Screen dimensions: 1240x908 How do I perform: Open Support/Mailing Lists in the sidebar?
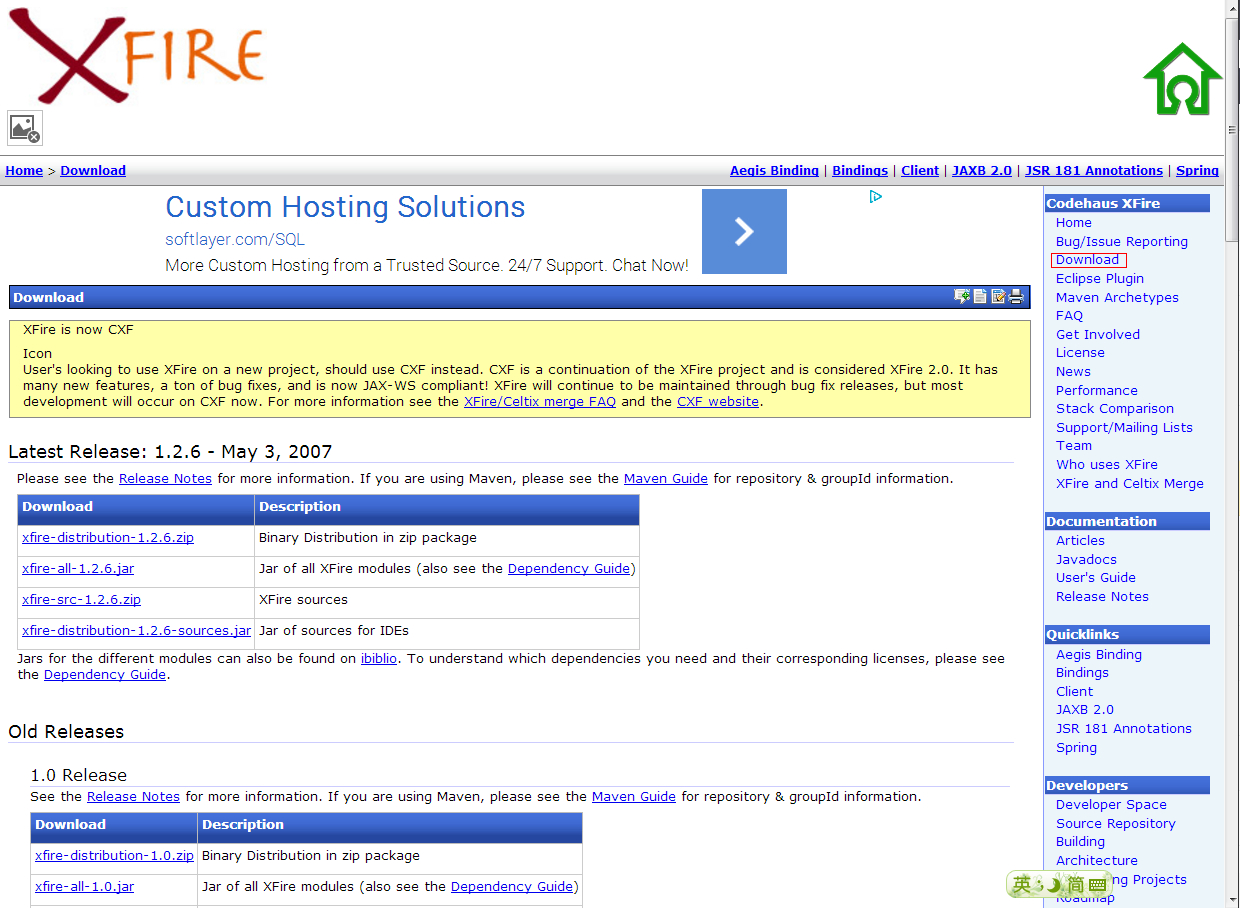[1124, 428]
